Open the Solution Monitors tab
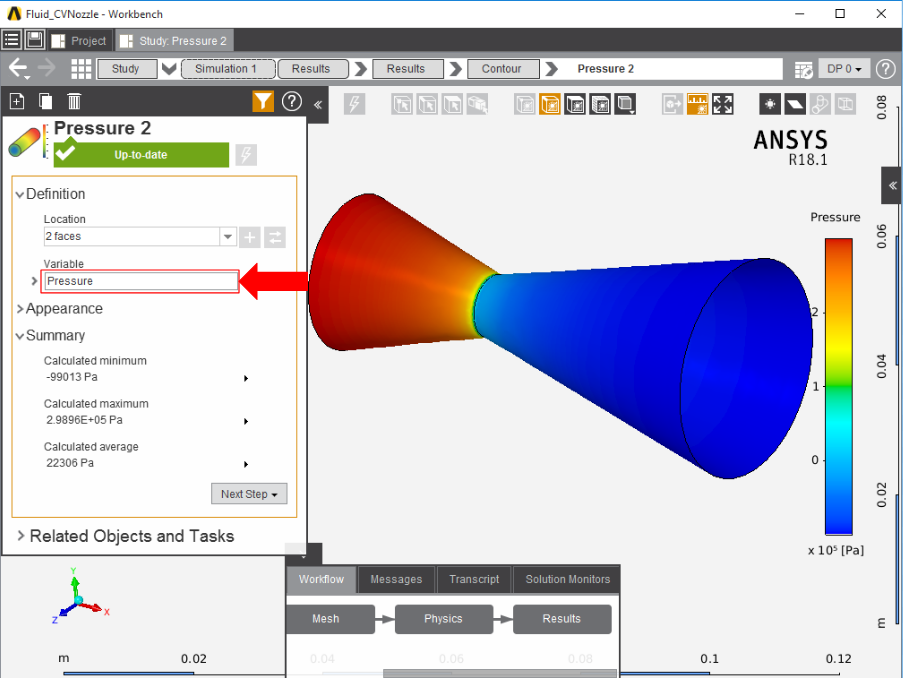The image size is (903, 678). pos(567,579)
